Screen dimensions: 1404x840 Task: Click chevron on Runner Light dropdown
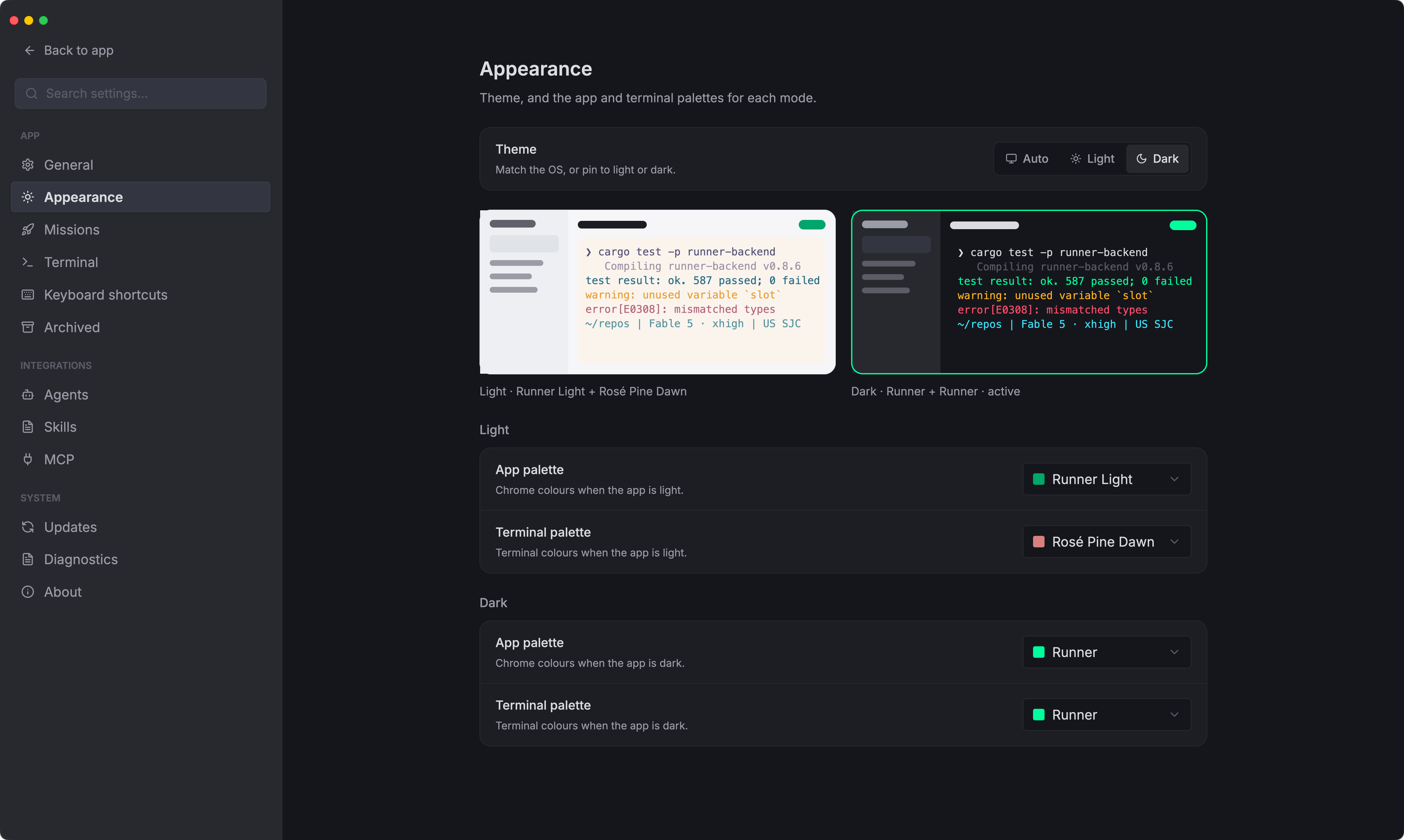1175,479
